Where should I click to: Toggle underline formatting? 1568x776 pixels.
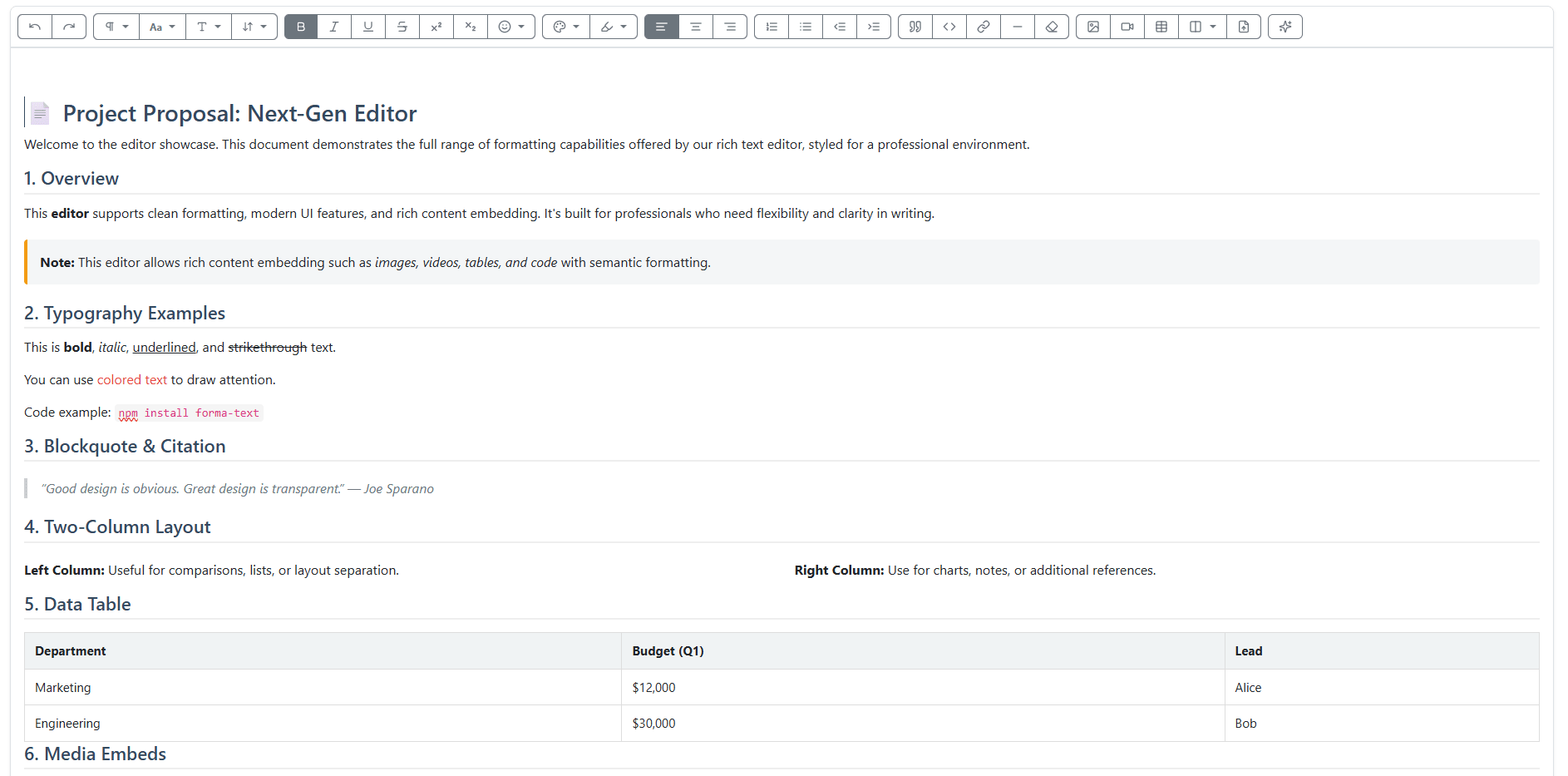pyautogui.click(x=368, y=27)
